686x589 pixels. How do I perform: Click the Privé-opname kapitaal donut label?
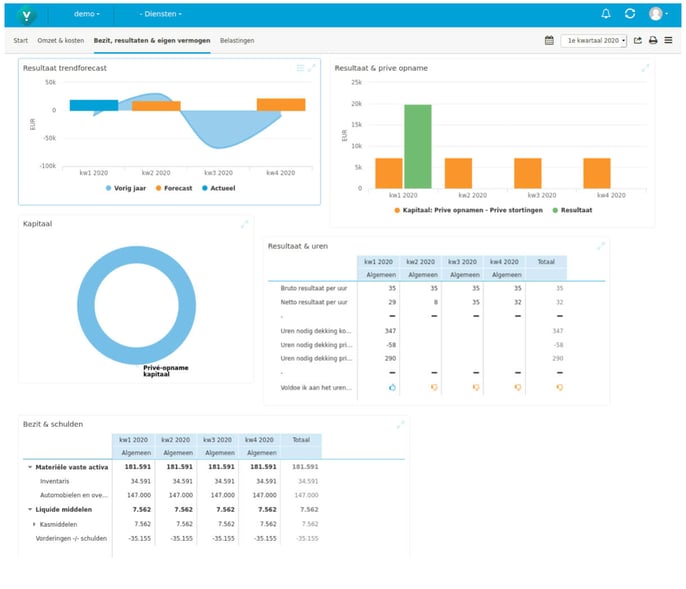tap(165, 371)
